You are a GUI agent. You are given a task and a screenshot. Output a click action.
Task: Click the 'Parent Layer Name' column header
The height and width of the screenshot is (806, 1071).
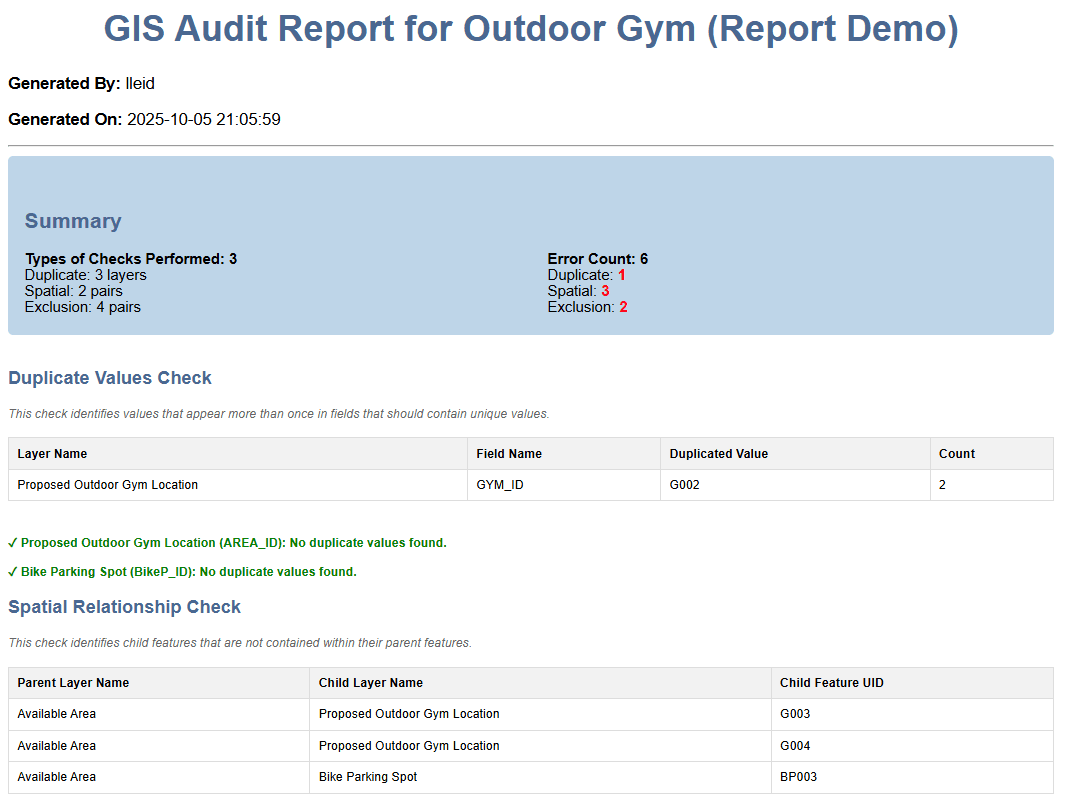pyautogui.click(x=159, y=683)
